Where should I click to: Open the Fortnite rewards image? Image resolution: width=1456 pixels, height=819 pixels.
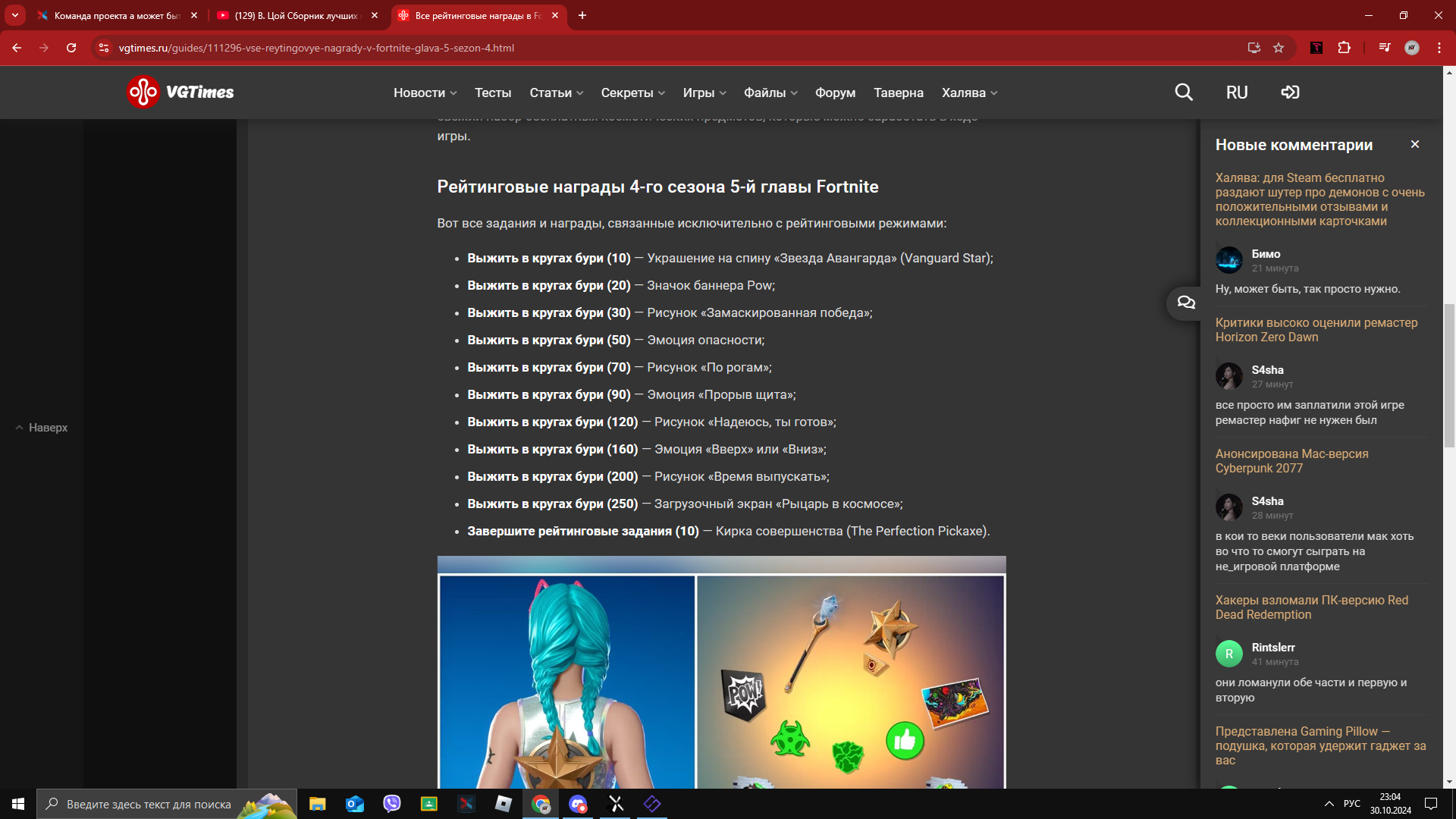(721, 673)
